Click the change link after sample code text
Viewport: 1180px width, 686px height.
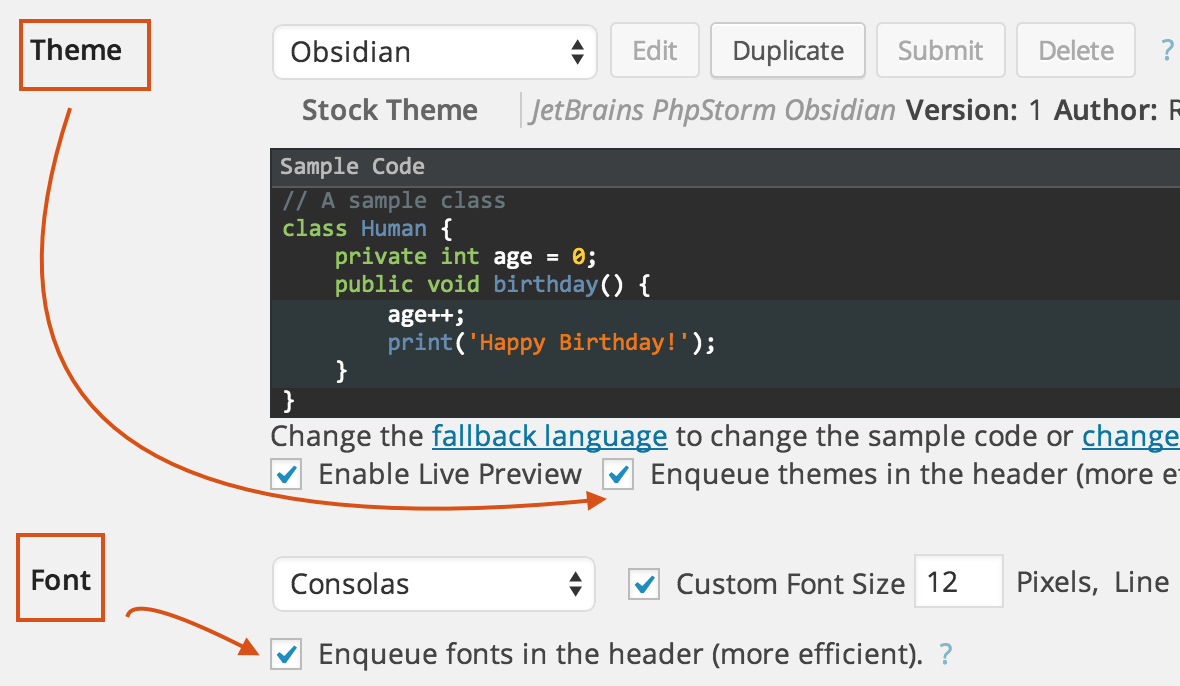[x=1130, y=436]
